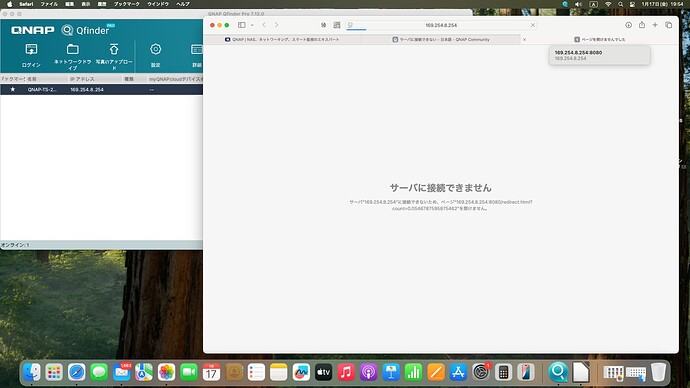Open Maps from the Dock
The width and height of the screenshot is (690, 388).
(x=144, y=372)
